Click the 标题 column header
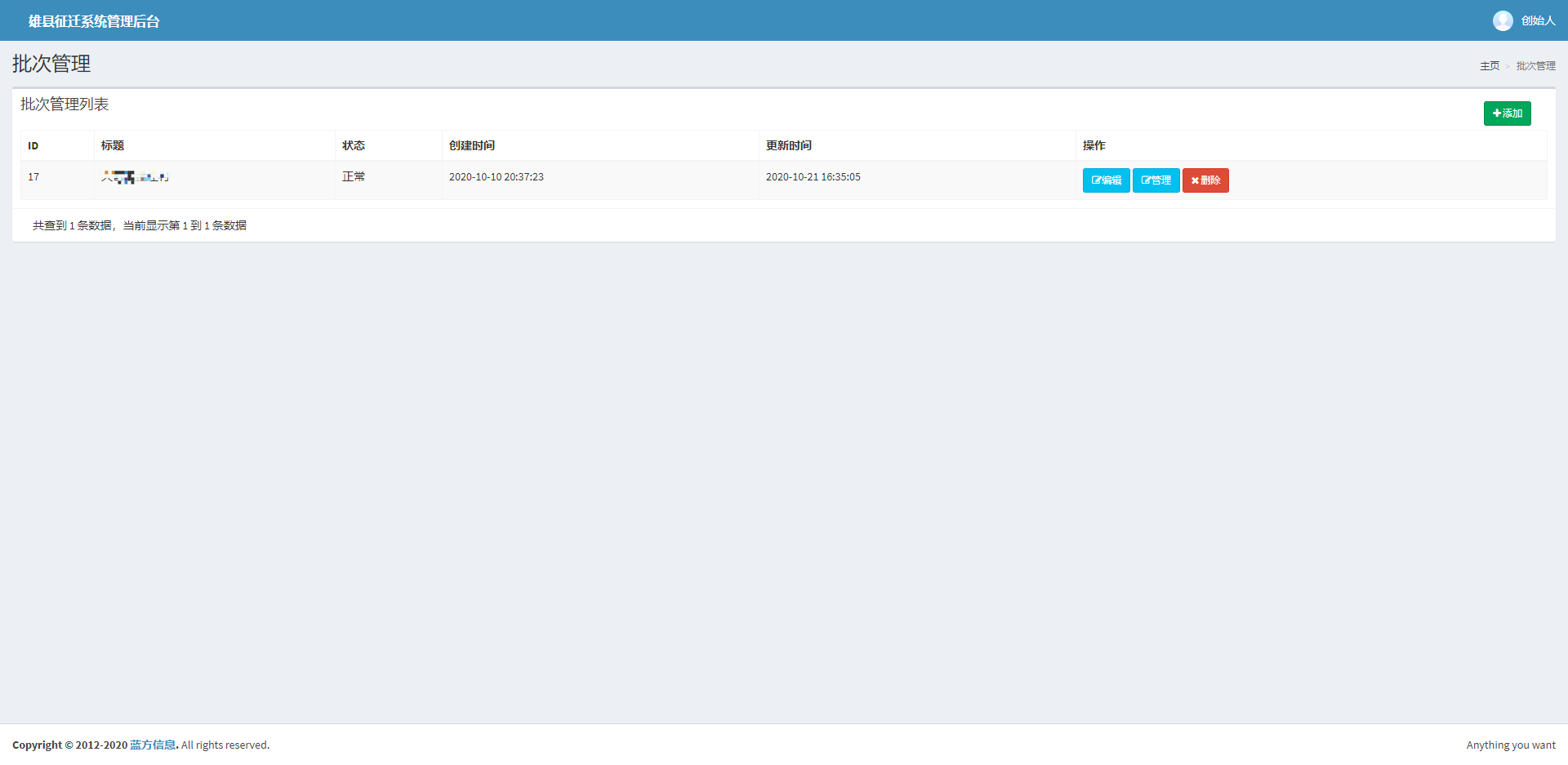The width and height of the screenshot is (1568, 765). coord(113,145)
